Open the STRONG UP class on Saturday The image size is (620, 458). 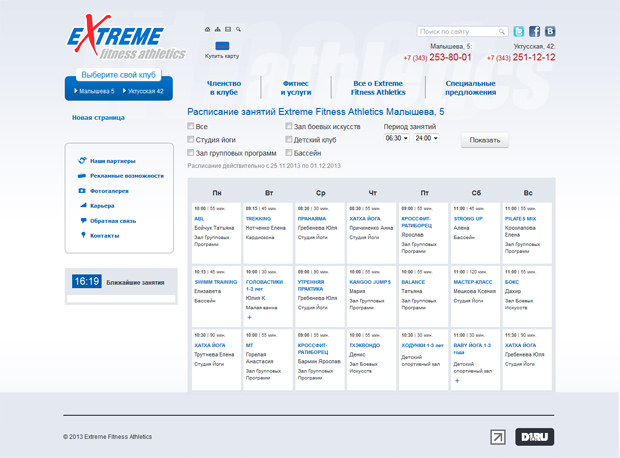pos(468,219)
